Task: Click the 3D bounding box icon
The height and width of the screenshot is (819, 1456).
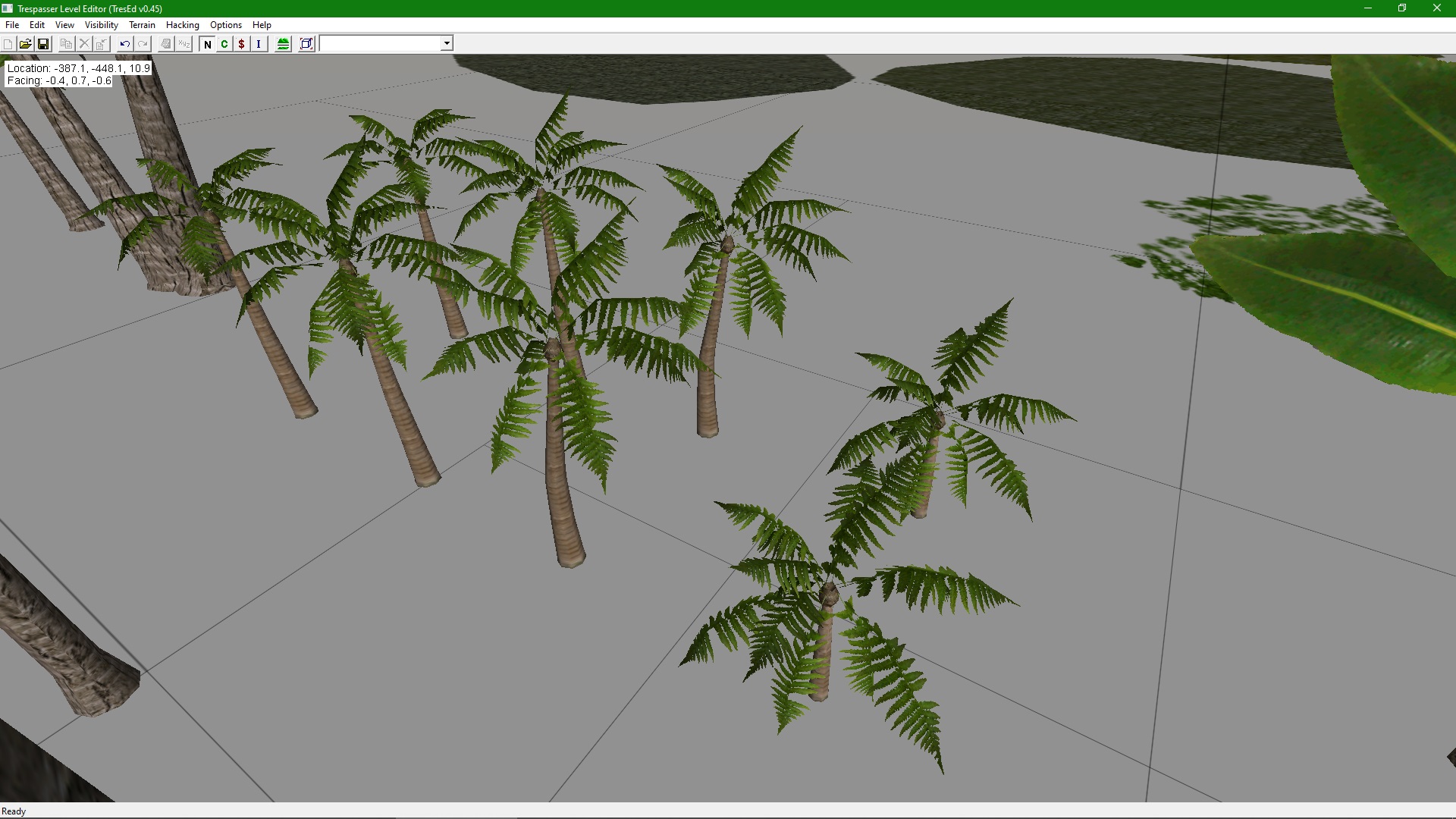Action: [306, 44]
